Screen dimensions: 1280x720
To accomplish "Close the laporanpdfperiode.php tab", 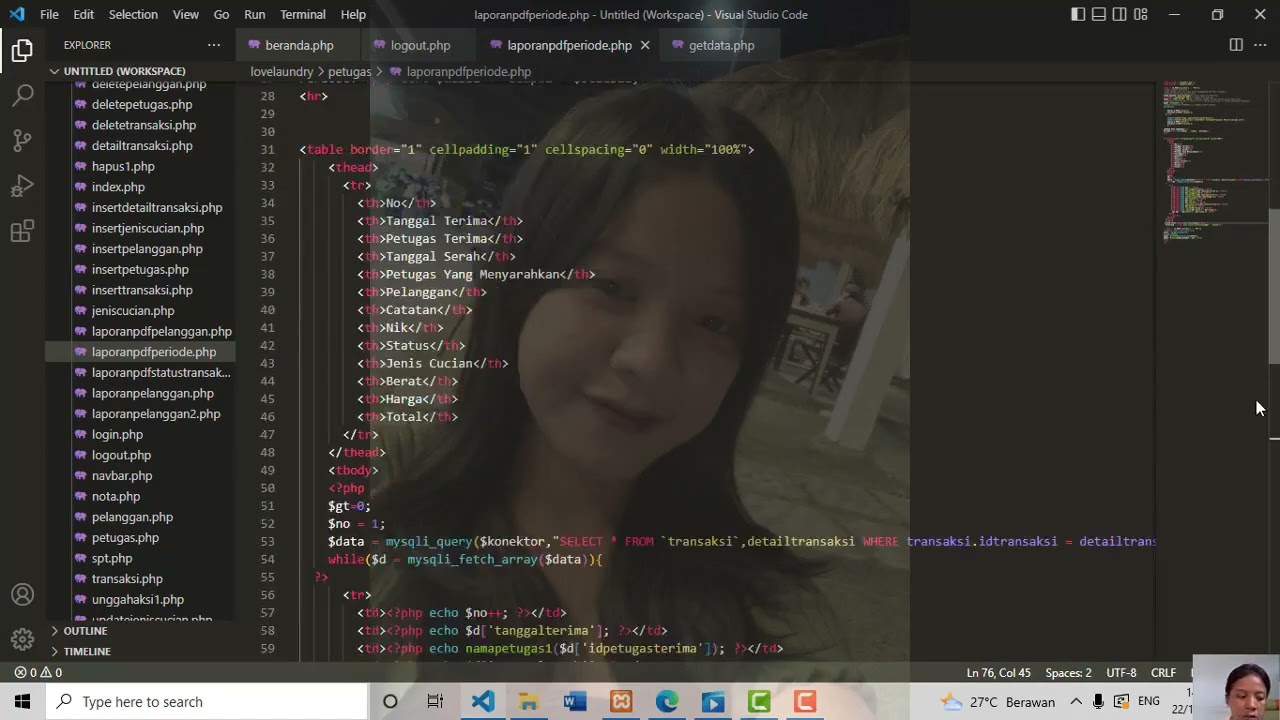I will (645, 45).
